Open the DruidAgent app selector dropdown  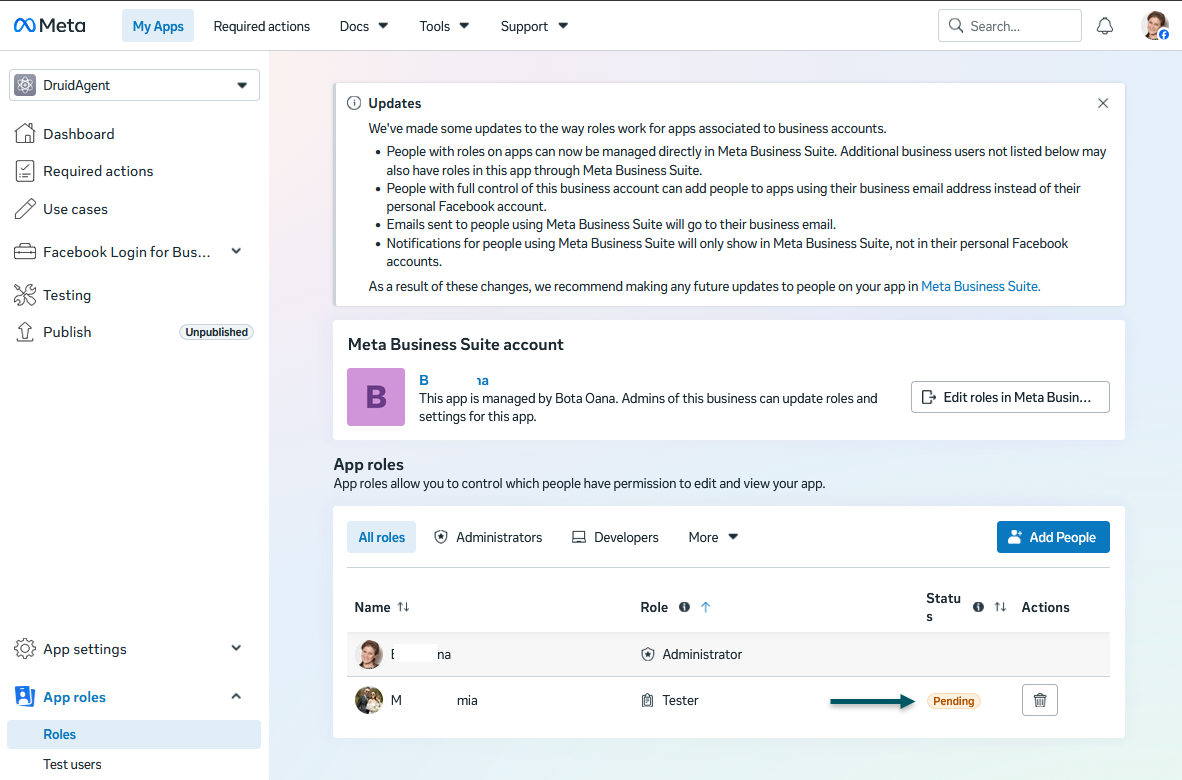coord(134,85)
